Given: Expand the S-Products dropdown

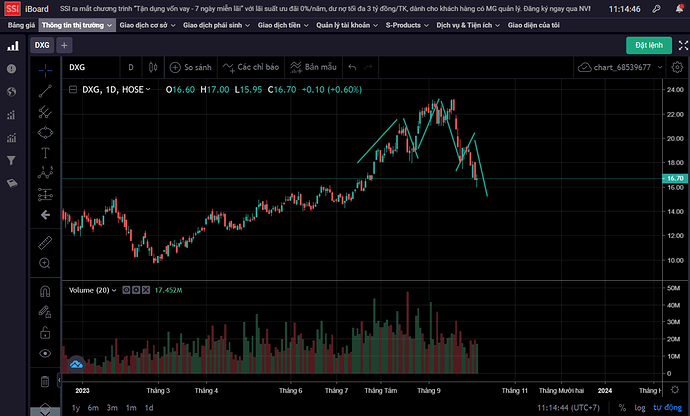Looking at the screenshot, I should [407, 26].
